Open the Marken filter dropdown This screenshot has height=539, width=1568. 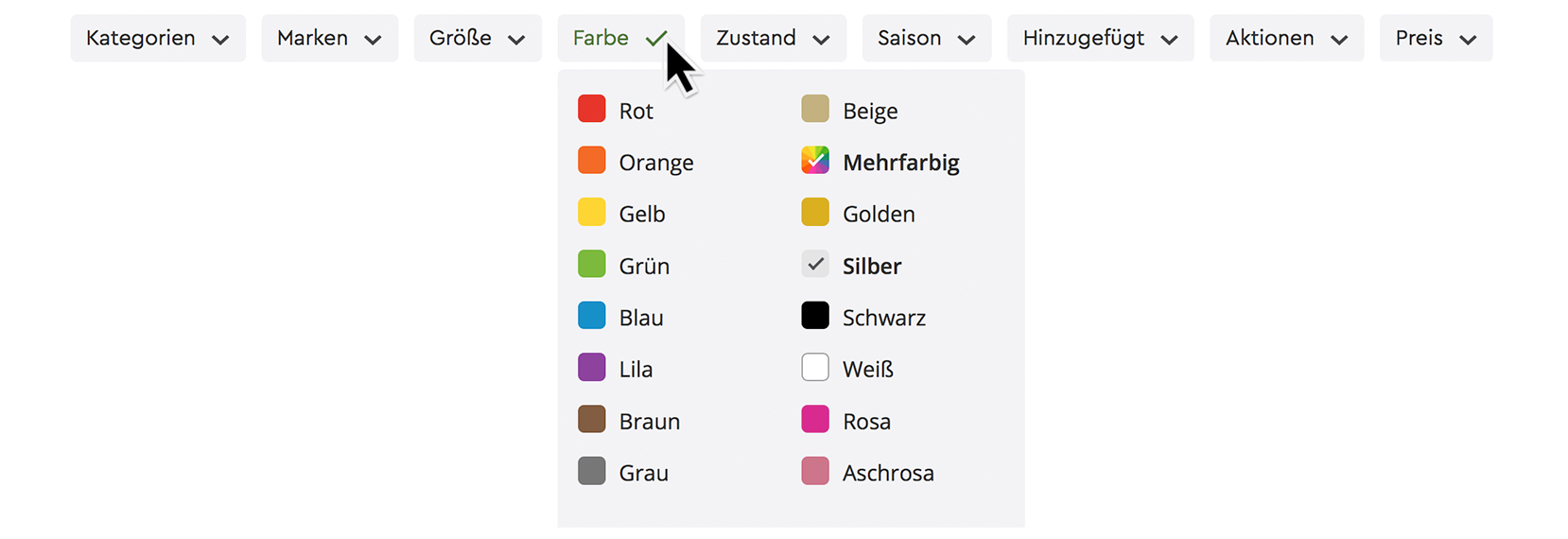click(x=329, y=39)
